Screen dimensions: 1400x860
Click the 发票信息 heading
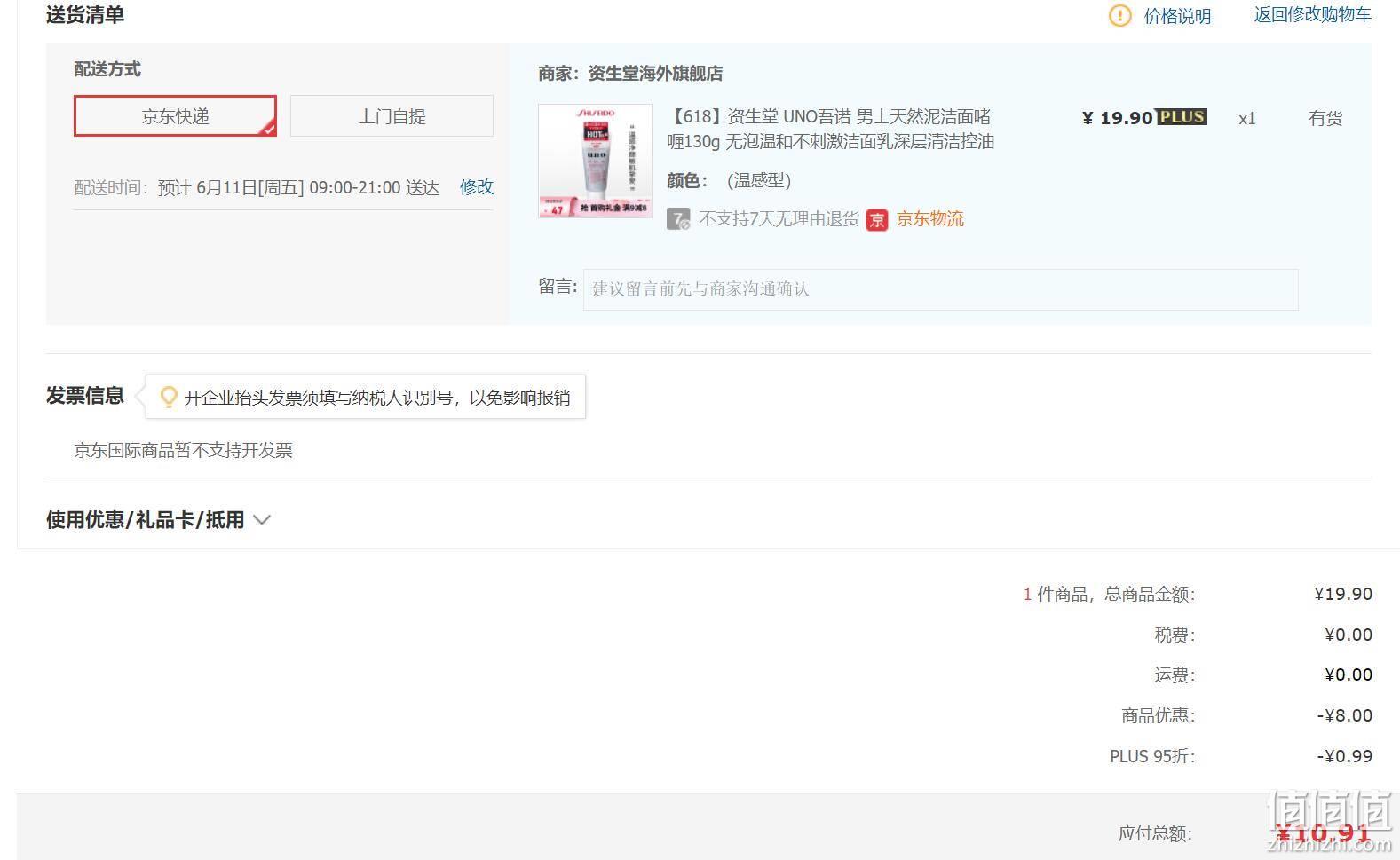(85, 396)
